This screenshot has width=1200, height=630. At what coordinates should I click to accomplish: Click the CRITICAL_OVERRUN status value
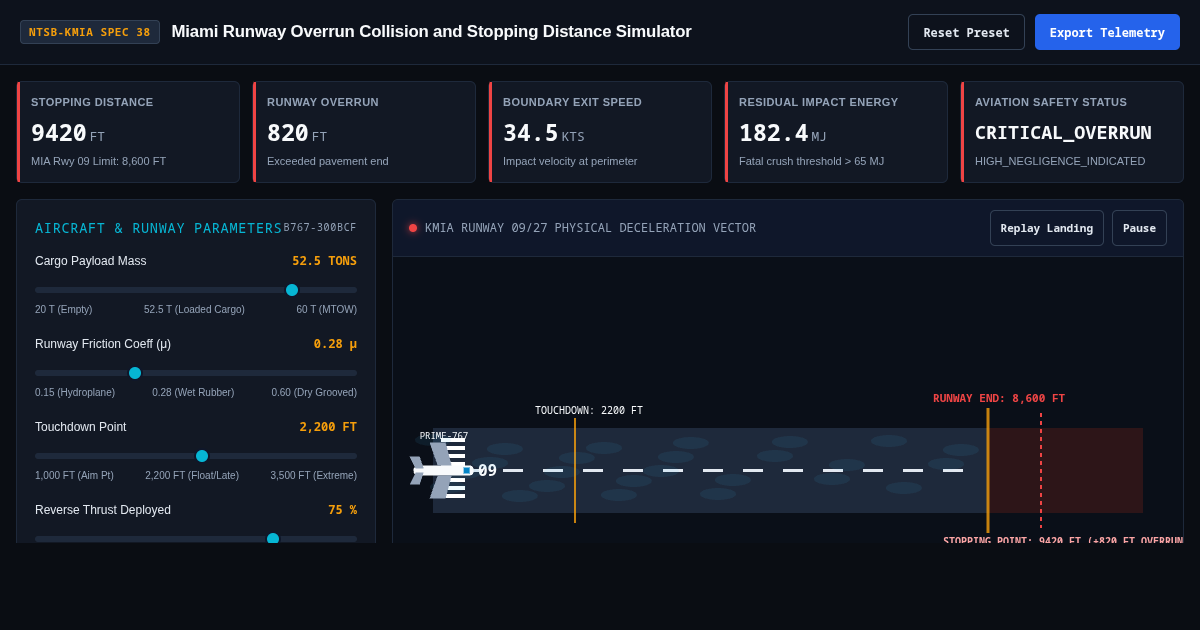pyautogui.click(x=1063, y=133)
